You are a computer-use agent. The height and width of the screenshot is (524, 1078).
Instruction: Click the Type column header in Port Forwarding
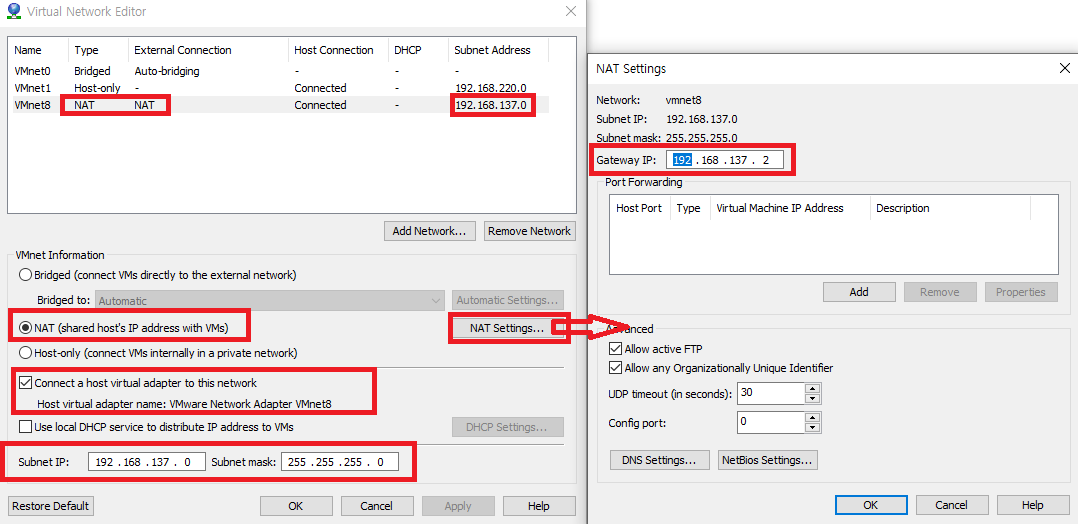click(691, 208)
